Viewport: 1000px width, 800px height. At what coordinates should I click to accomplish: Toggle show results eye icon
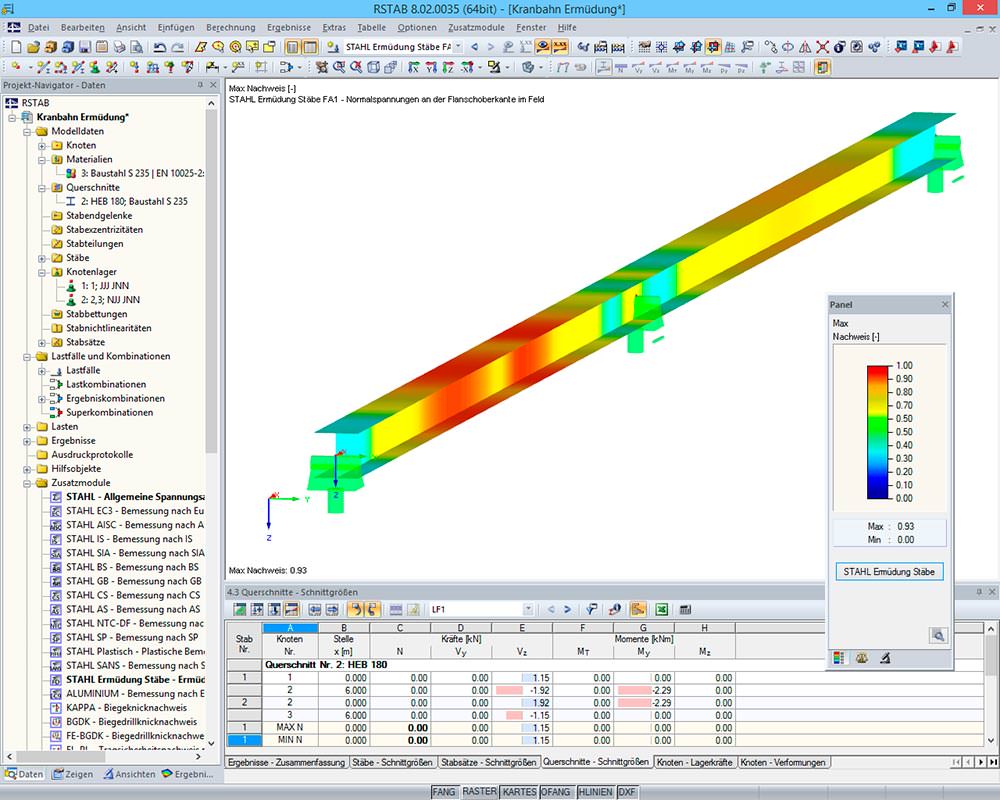pyautogui.click(x=543, y=47)
